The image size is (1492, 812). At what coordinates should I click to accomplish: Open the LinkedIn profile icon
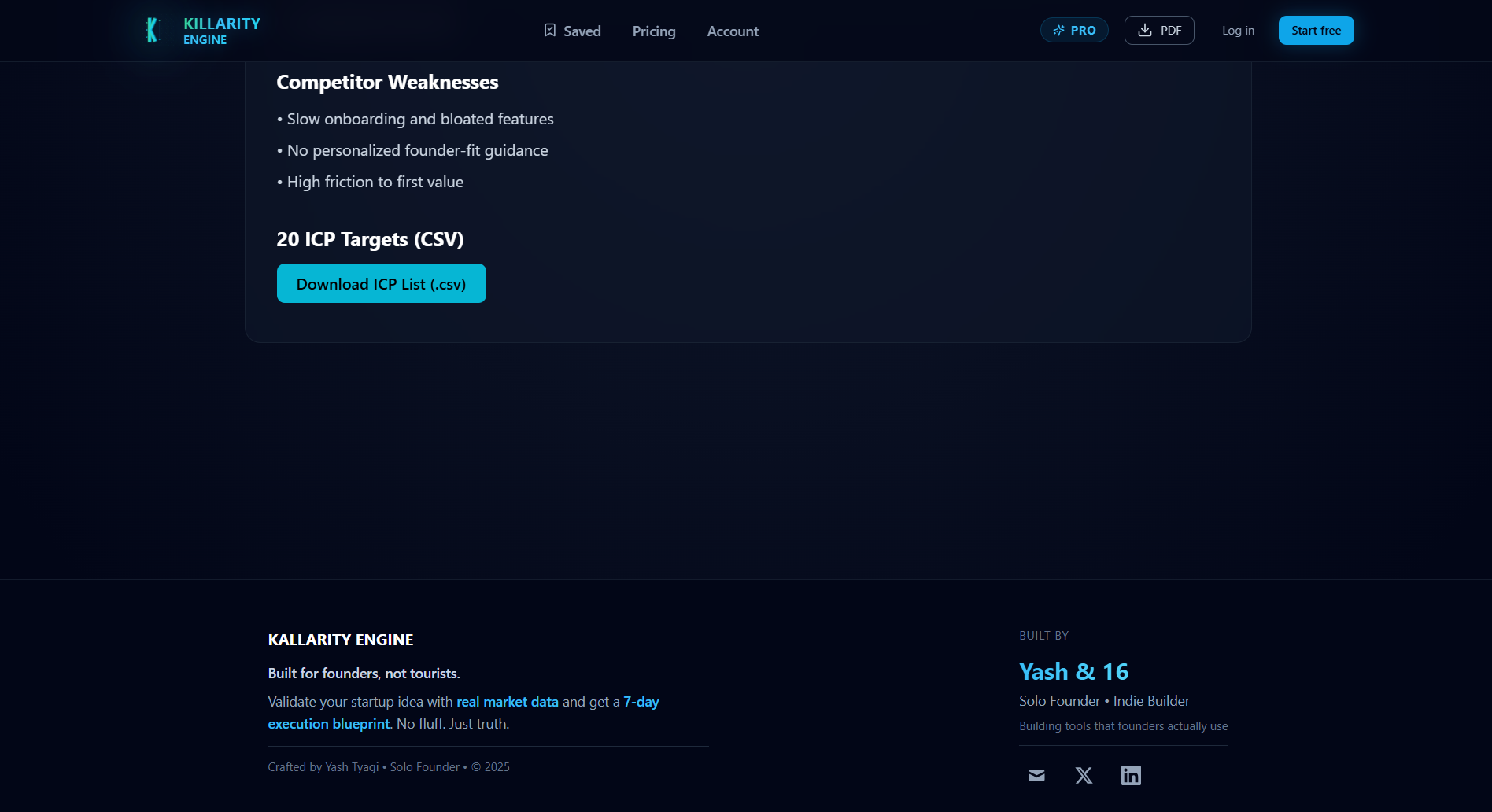(1131, 775)
